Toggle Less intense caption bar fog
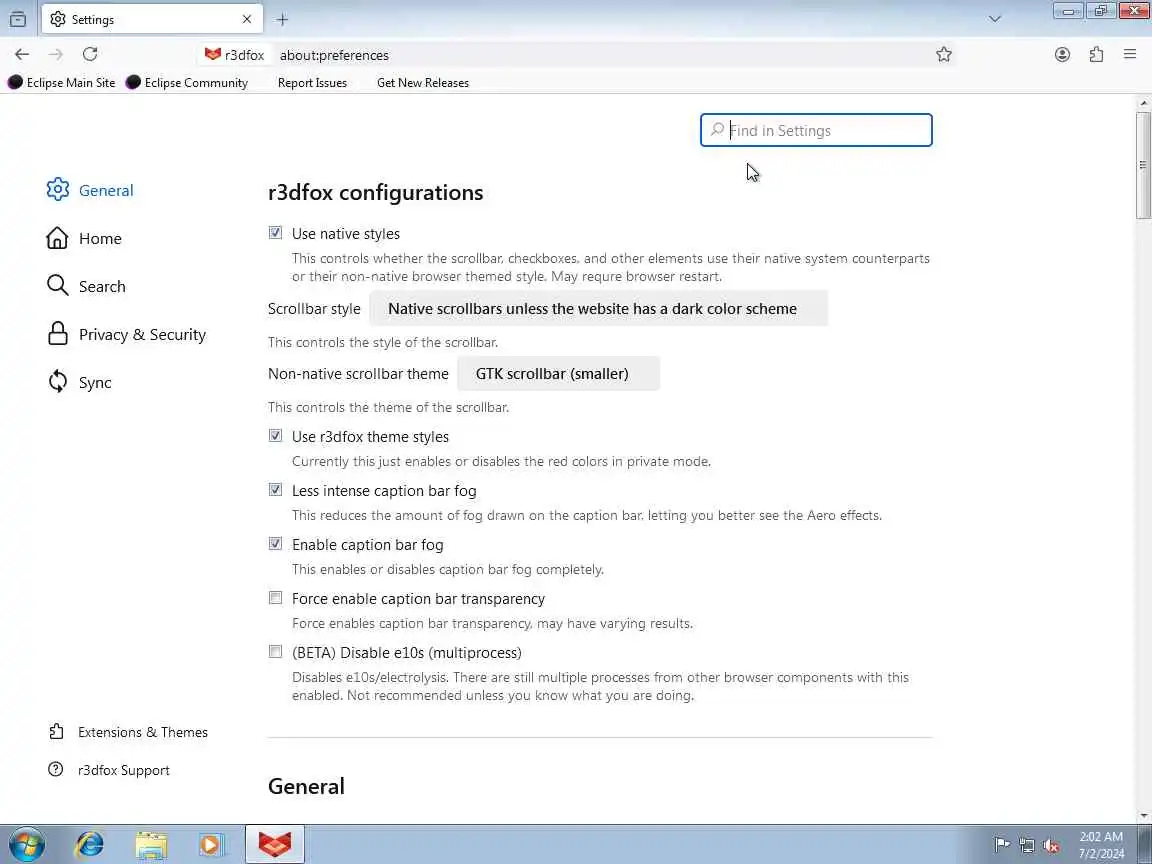 276,490
